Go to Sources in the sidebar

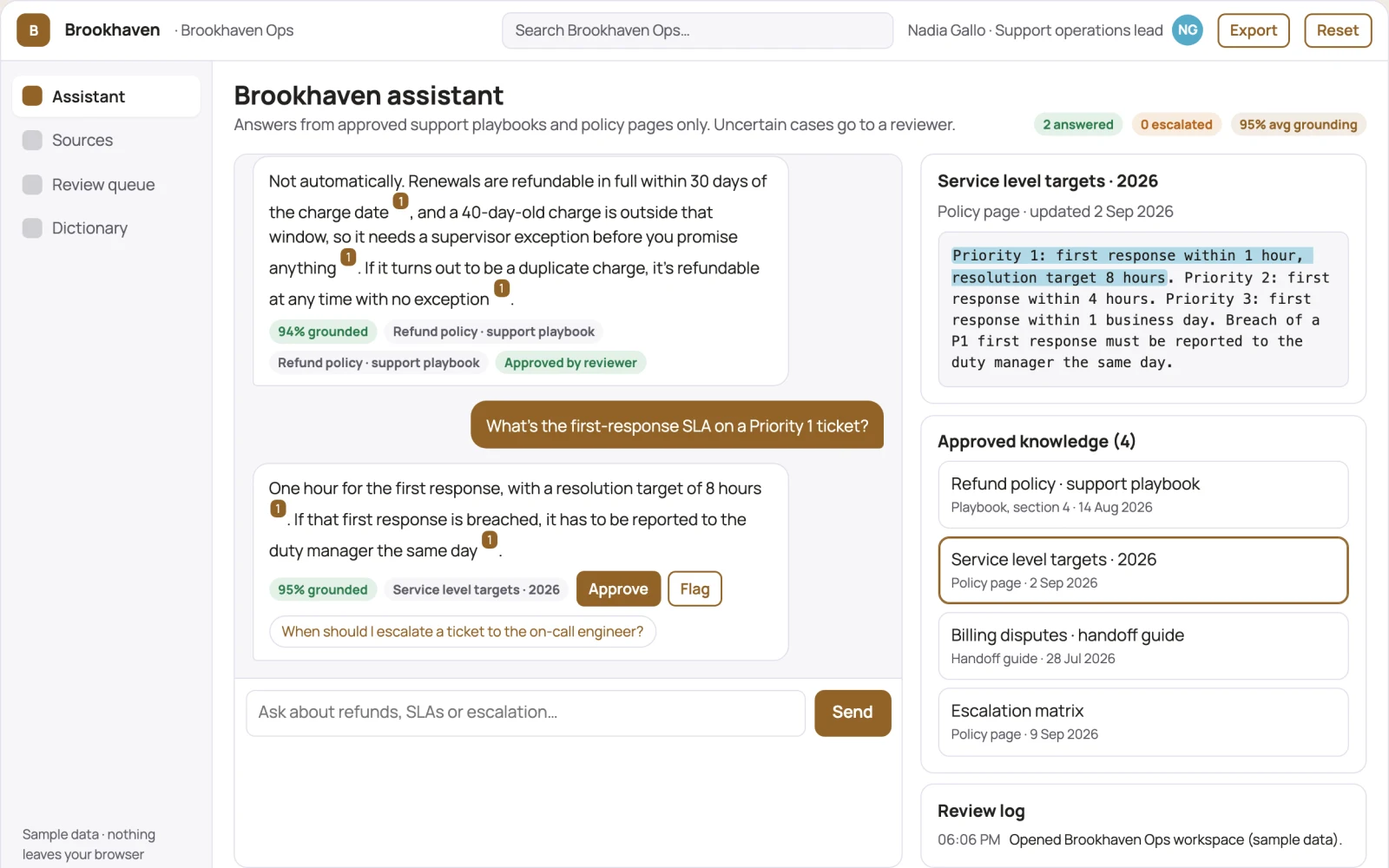106,141
